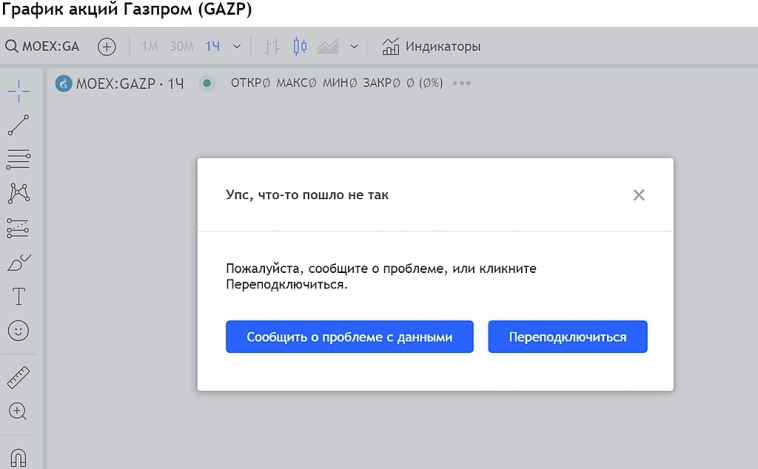Select the Text annotation tool

point(19,296)
